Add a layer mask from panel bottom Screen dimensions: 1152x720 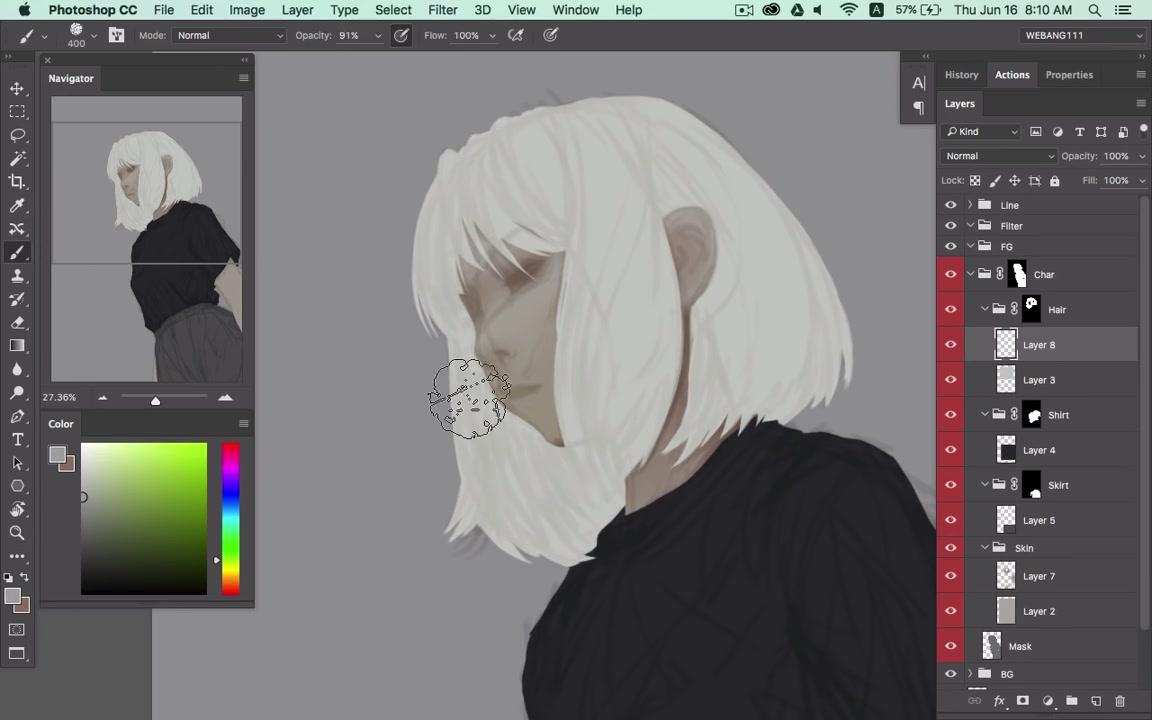coord(1022,701)
